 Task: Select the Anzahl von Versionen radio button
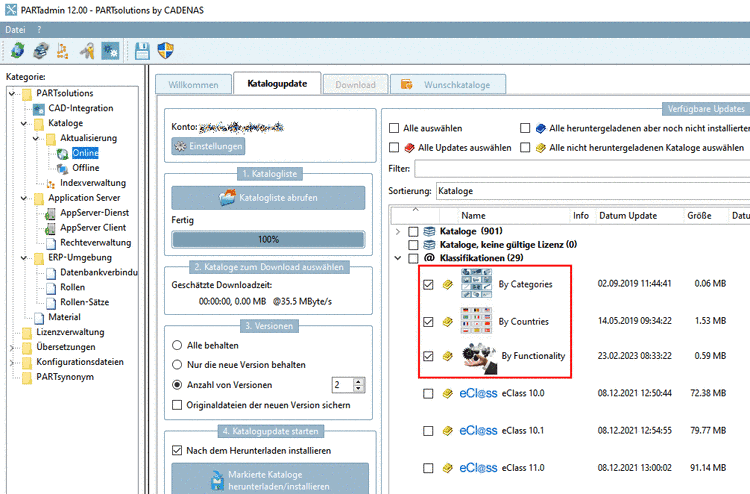click(x=177, y=384)
